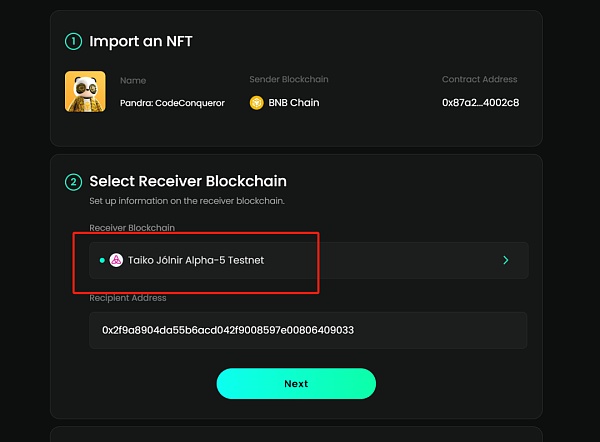Click the BNB Chain logo icon
The image size is (600, 442).
coord(256,102)
